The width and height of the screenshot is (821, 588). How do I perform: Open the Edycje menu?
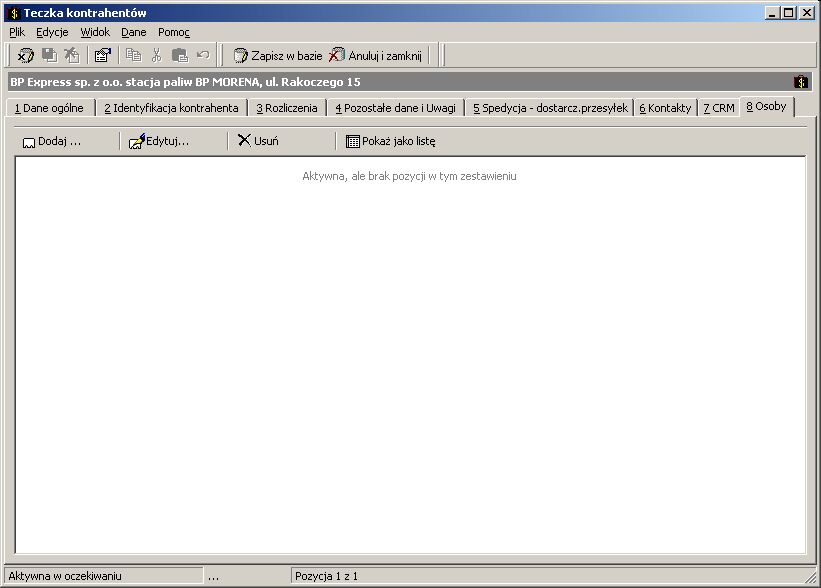[52, 32]
